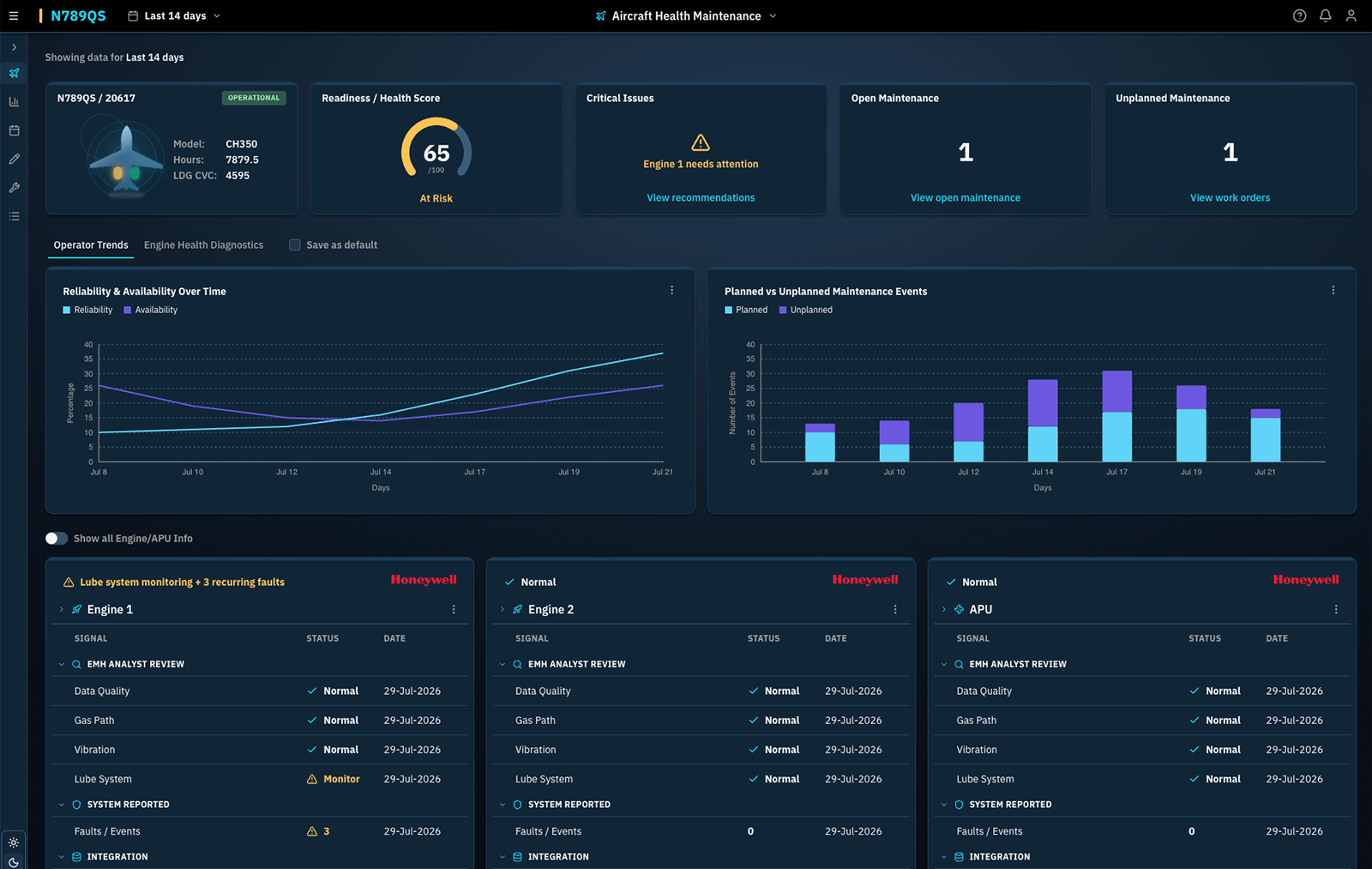
Task: Select the N789QS tail number title
Action: click(x=78, y=15)
